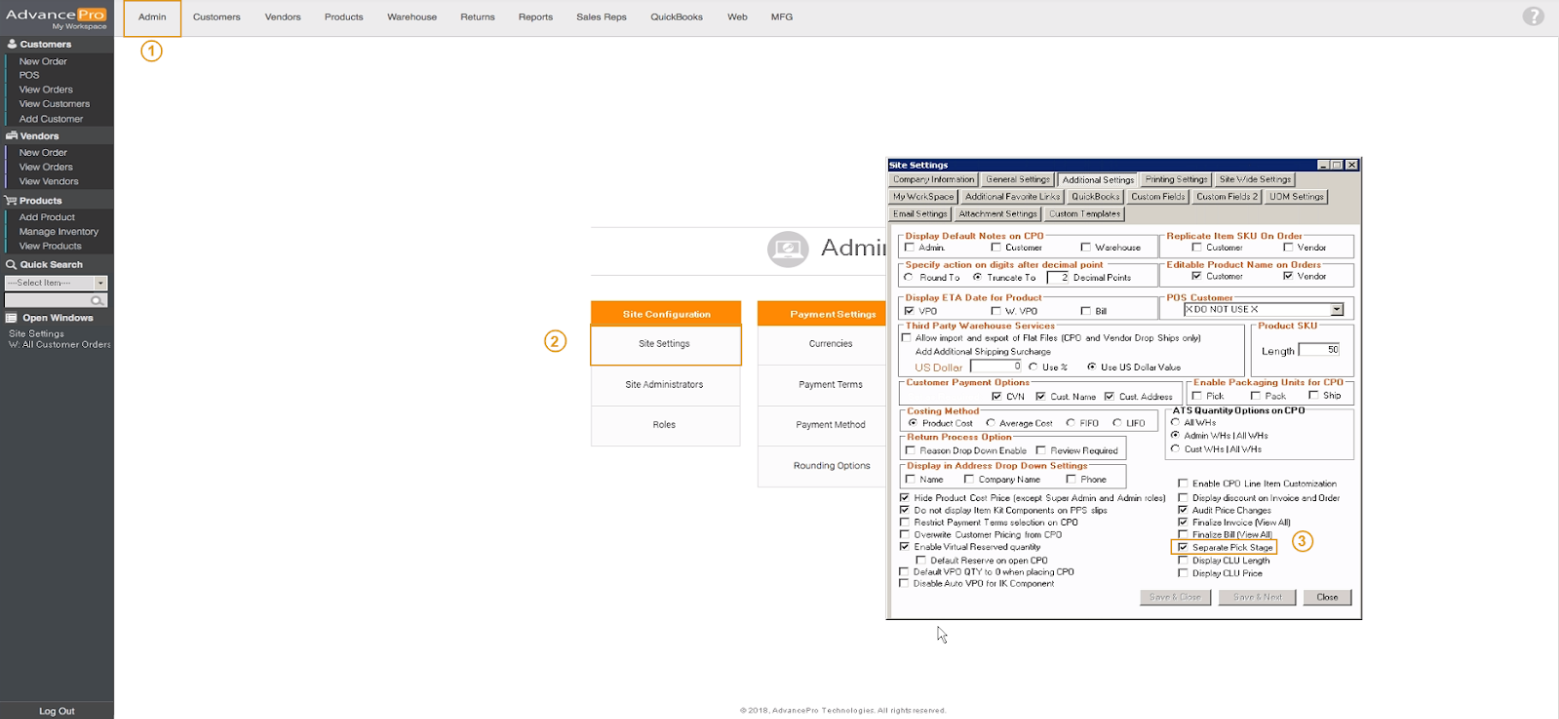
Task: Switch to the Printing Settings tab
Action: [x=1176, y=180]
